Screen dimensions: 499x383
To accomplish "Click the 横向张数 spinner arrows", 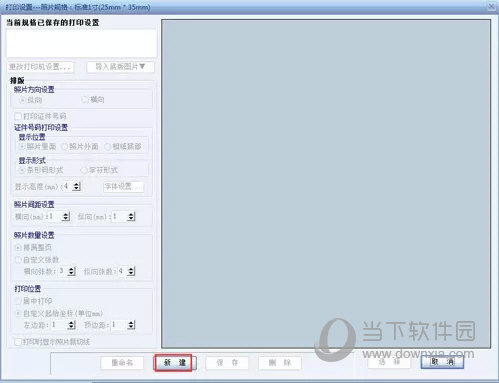I will click(71, 271).
